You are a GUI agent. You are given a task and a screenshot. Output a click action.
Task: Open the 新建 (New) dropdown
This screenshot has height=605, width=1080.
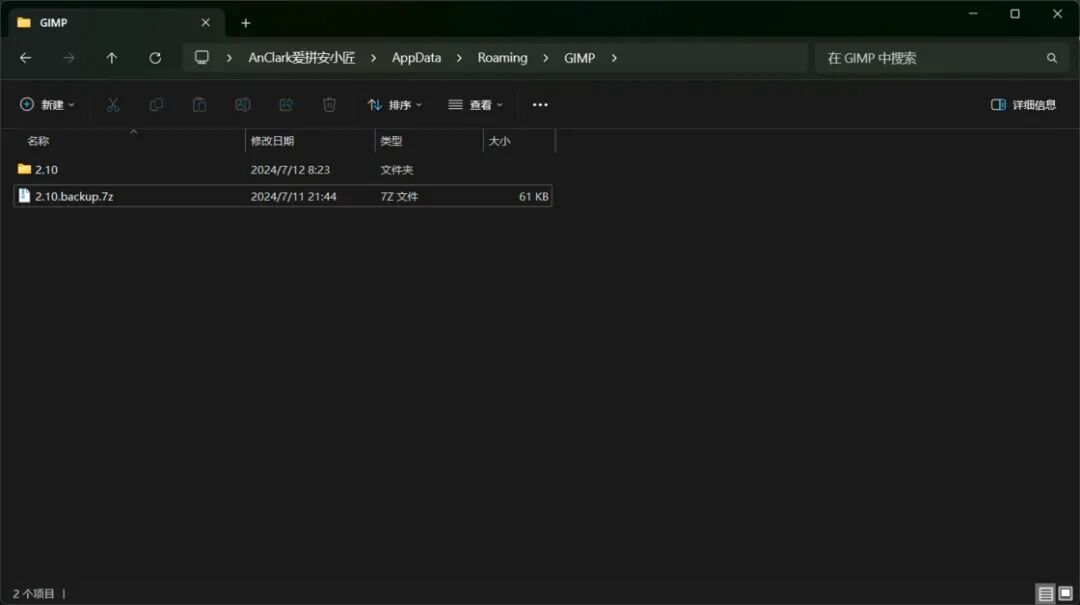[x=47, y=105]
